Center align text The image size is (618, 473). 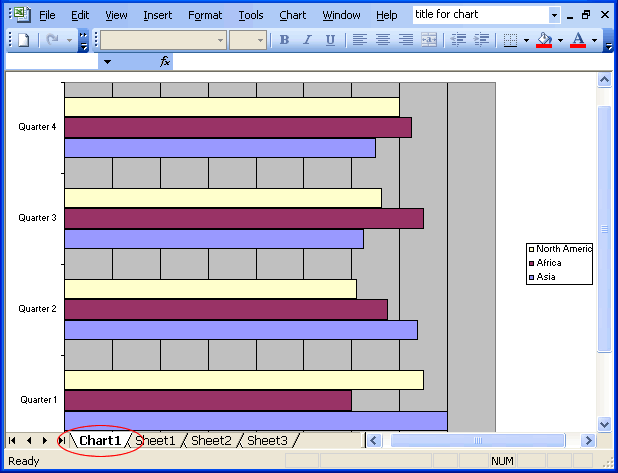click(382, 40)
